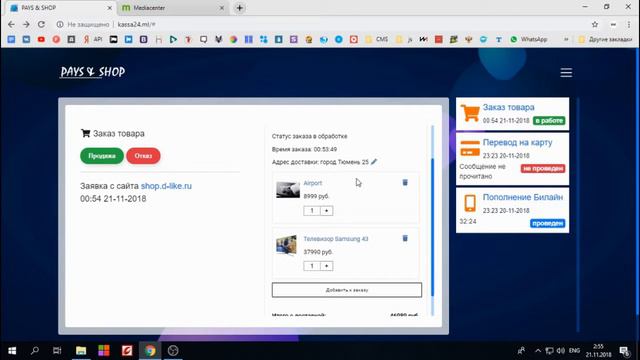Click the site info icon in address bar
This screenshot has width=640, height=360.
tap(60, 24)
